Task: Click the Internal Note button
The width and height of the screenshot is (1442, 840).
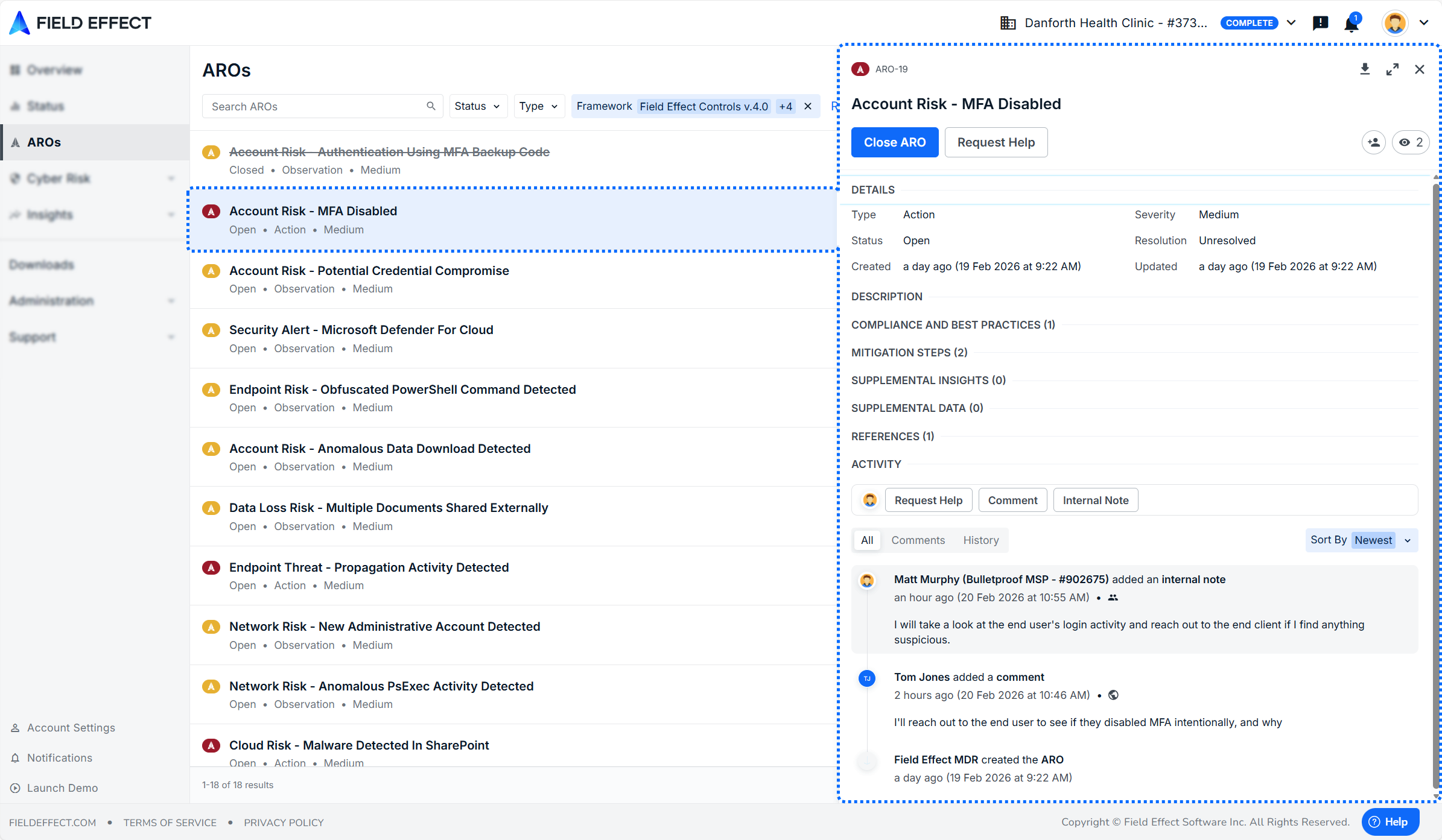Action: (x=1095, y=501)
